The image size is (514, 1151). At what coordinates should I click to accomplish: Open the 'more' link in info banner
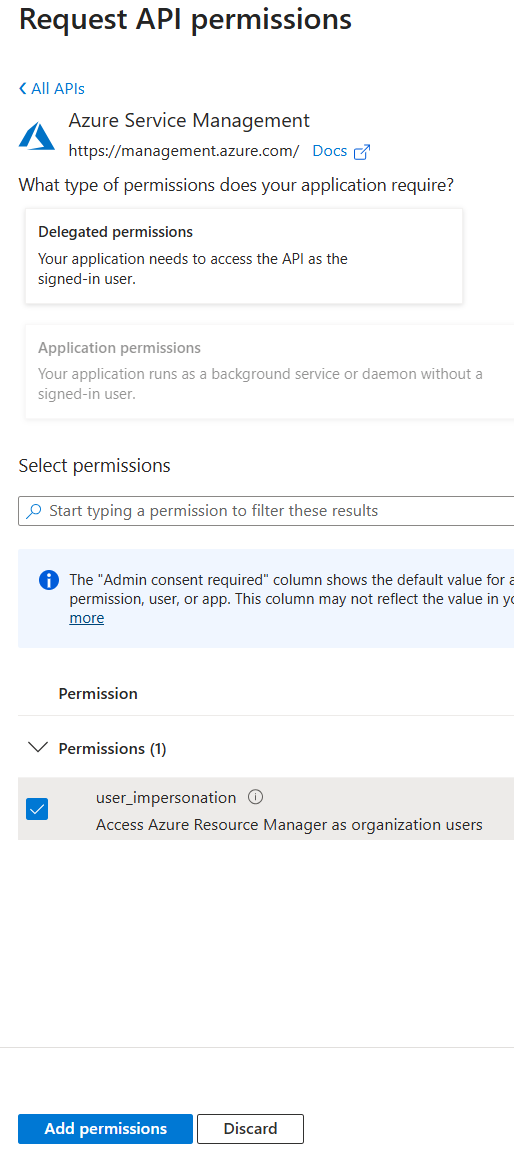click(x=87, y=618)
